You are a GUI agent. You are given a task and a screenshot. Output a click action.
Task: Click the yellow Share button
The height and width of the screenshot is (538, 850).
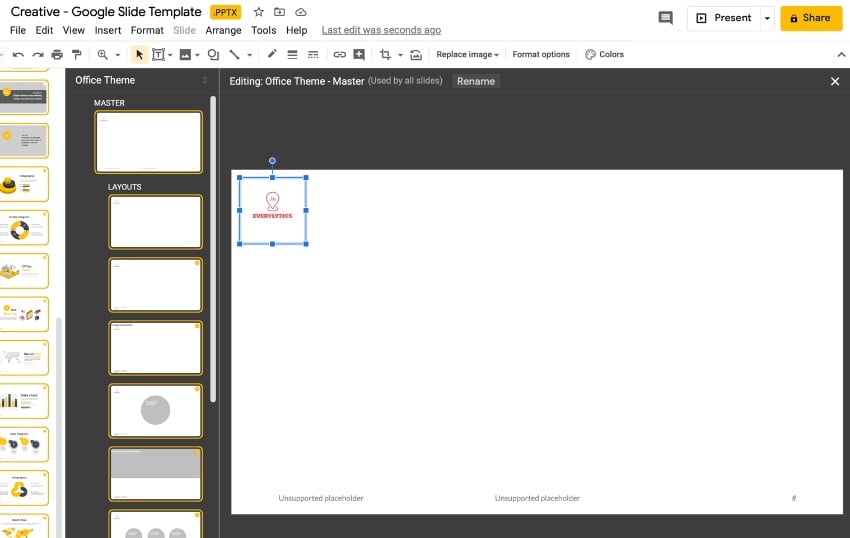[810, 18]
